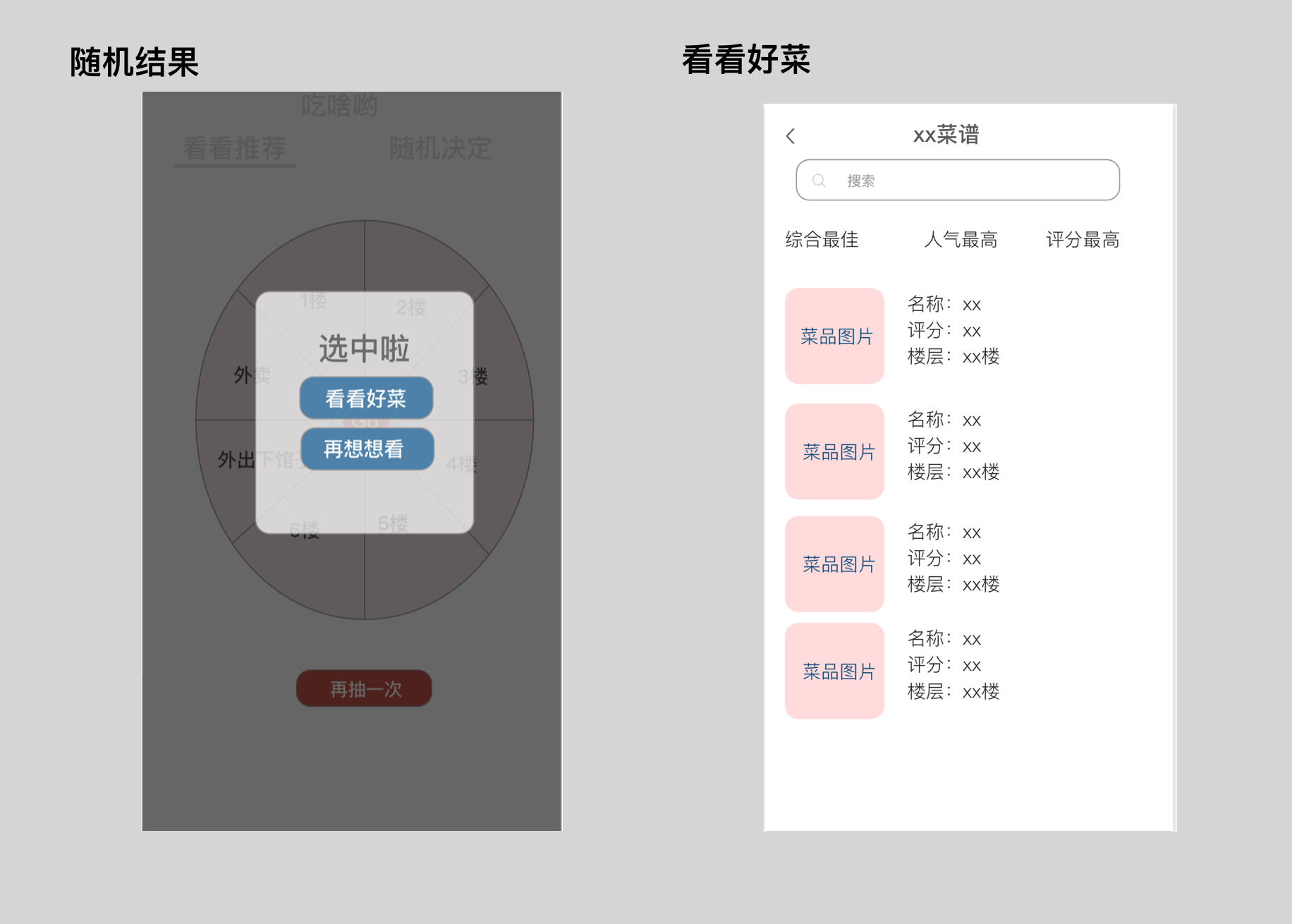
Task: Click the 随机结果 heading
Action: pyautogui.click(x=134, y=62)
